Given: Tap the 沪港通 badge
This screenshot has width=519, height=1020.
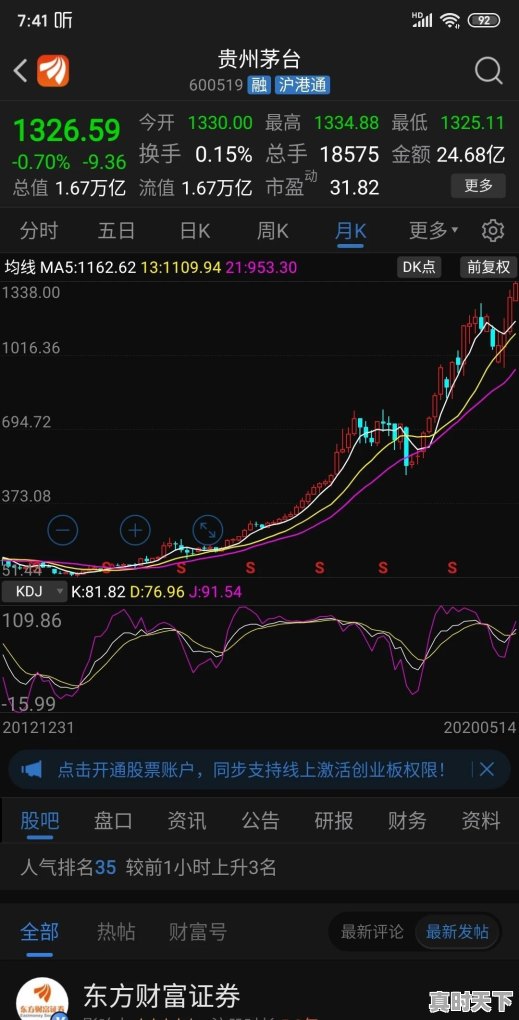Looking at the screenshot, I should click(302, 85).
